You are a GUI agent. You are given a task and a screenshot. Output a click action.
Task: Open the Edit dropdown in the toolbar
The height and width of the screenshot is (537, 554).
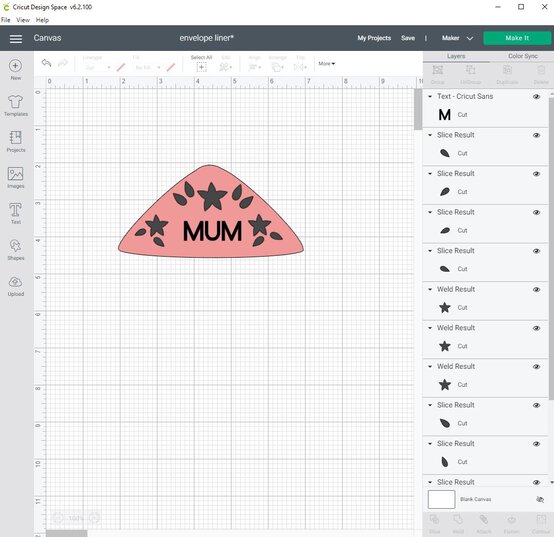coord(225,67)
